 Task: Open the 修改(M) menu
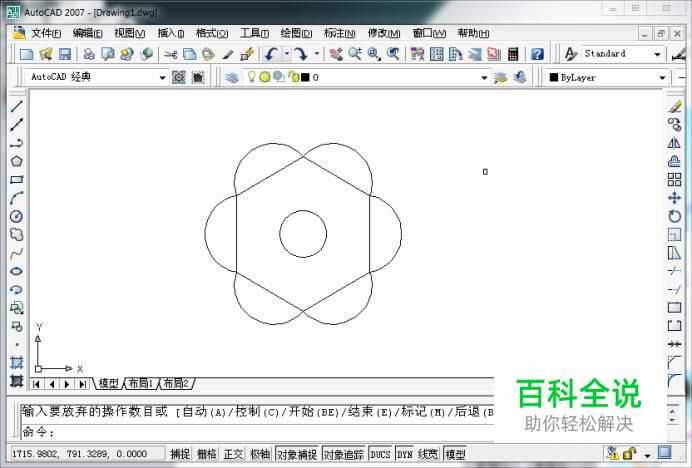[384, 33]
